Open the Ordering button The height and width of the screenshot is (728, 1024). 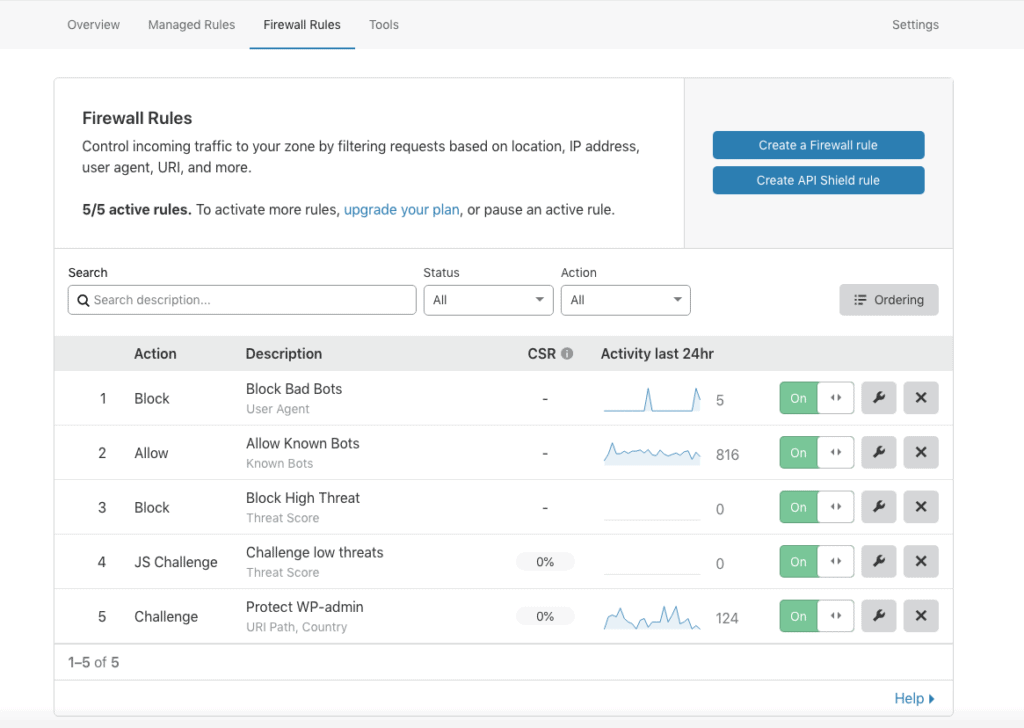pyautogui.click(x=889, y=300)
